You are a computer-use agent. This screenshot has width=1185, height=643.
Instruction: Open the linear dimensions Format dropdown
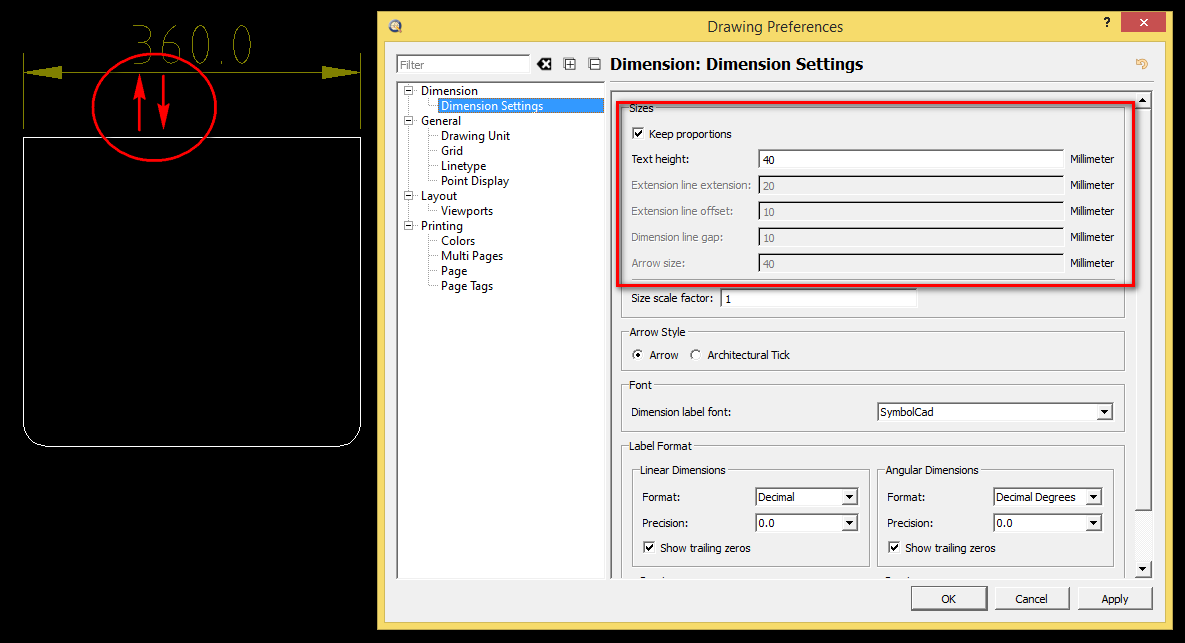[849, 497]
